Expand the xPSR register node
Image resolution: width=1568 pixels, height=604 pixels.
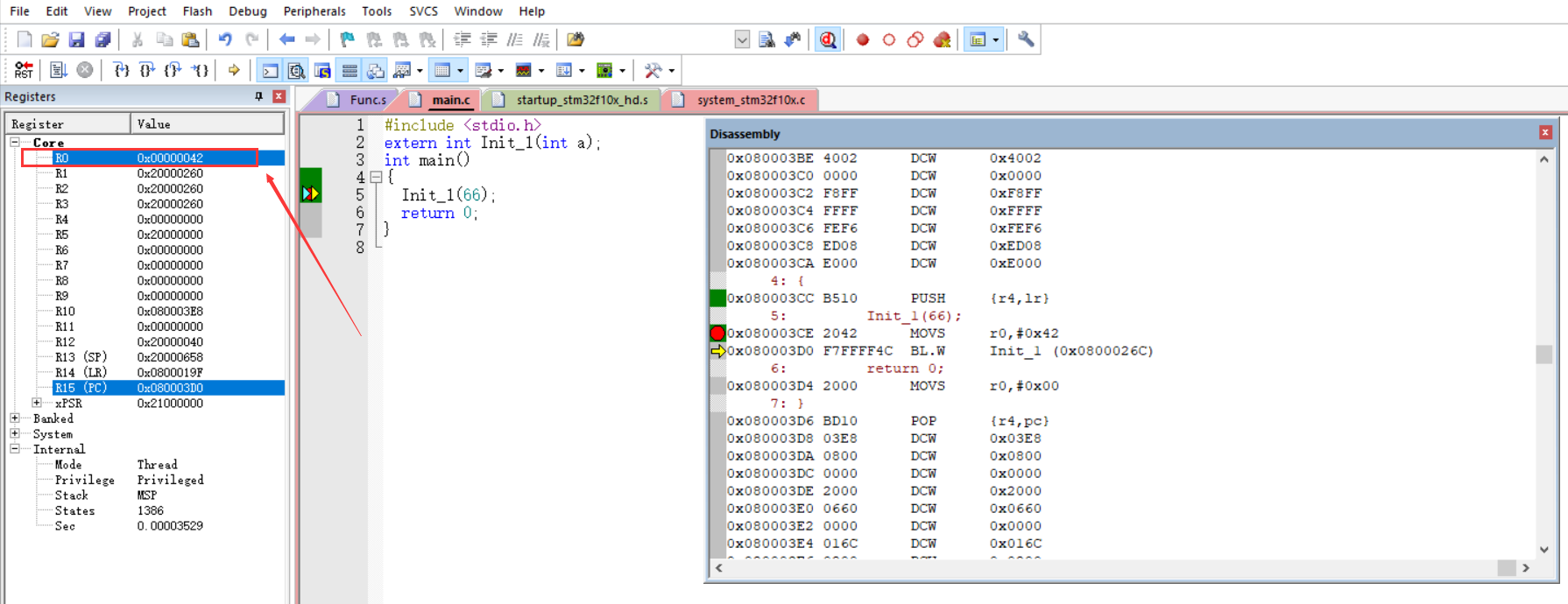37,403
